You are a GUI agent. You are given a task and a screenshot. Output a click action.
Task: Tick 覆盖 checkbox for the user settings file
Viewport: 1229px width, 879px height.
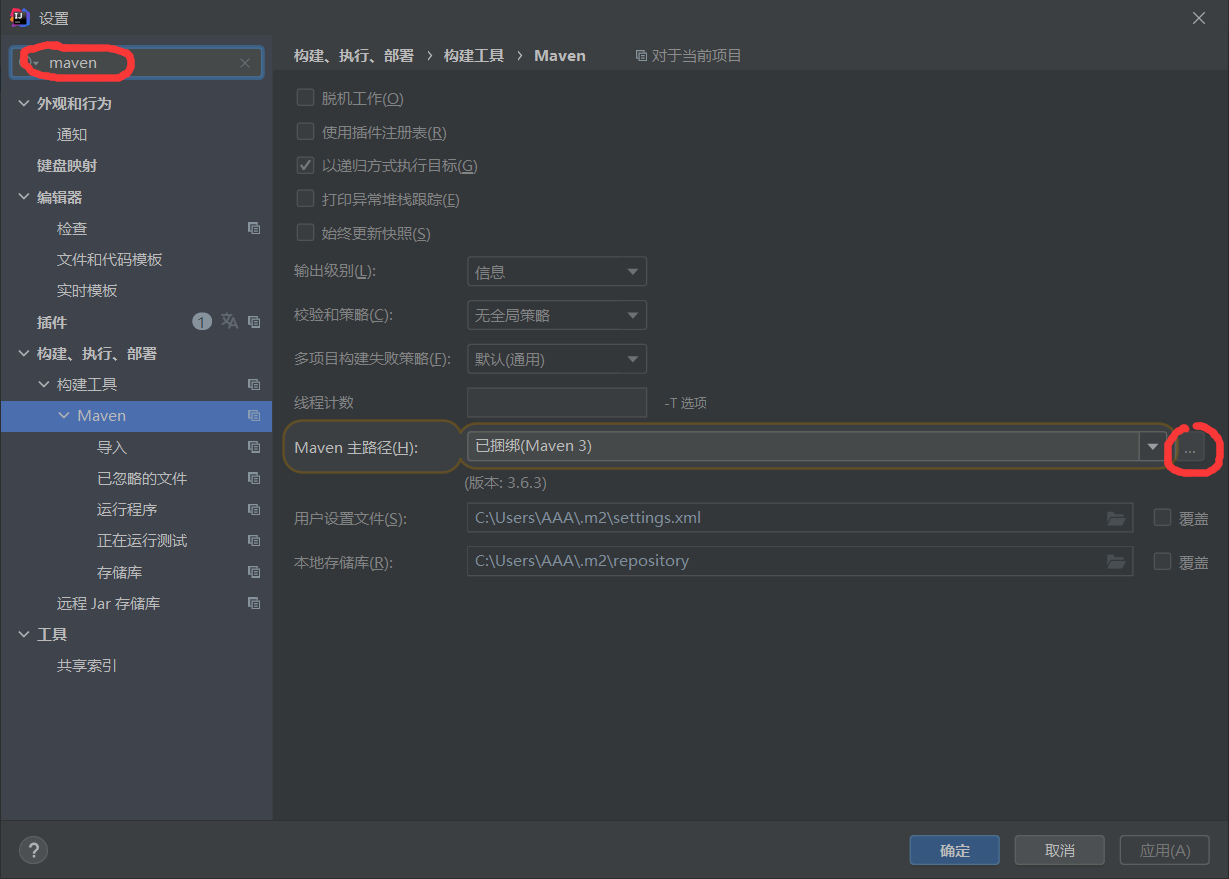[x=1162, y=518]
